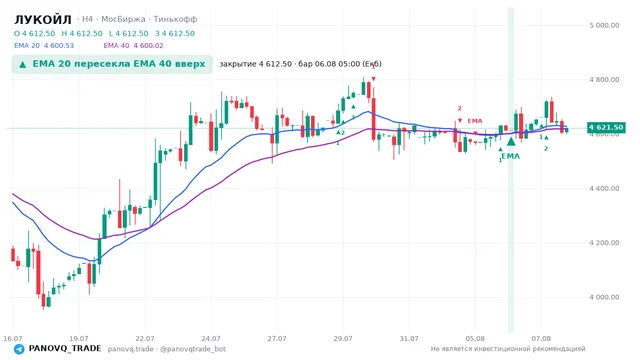Image resolution: width=640 pixels, height=360 pixels.
Task: Click the red down triangle at the price peak
Action: (373, 79)
